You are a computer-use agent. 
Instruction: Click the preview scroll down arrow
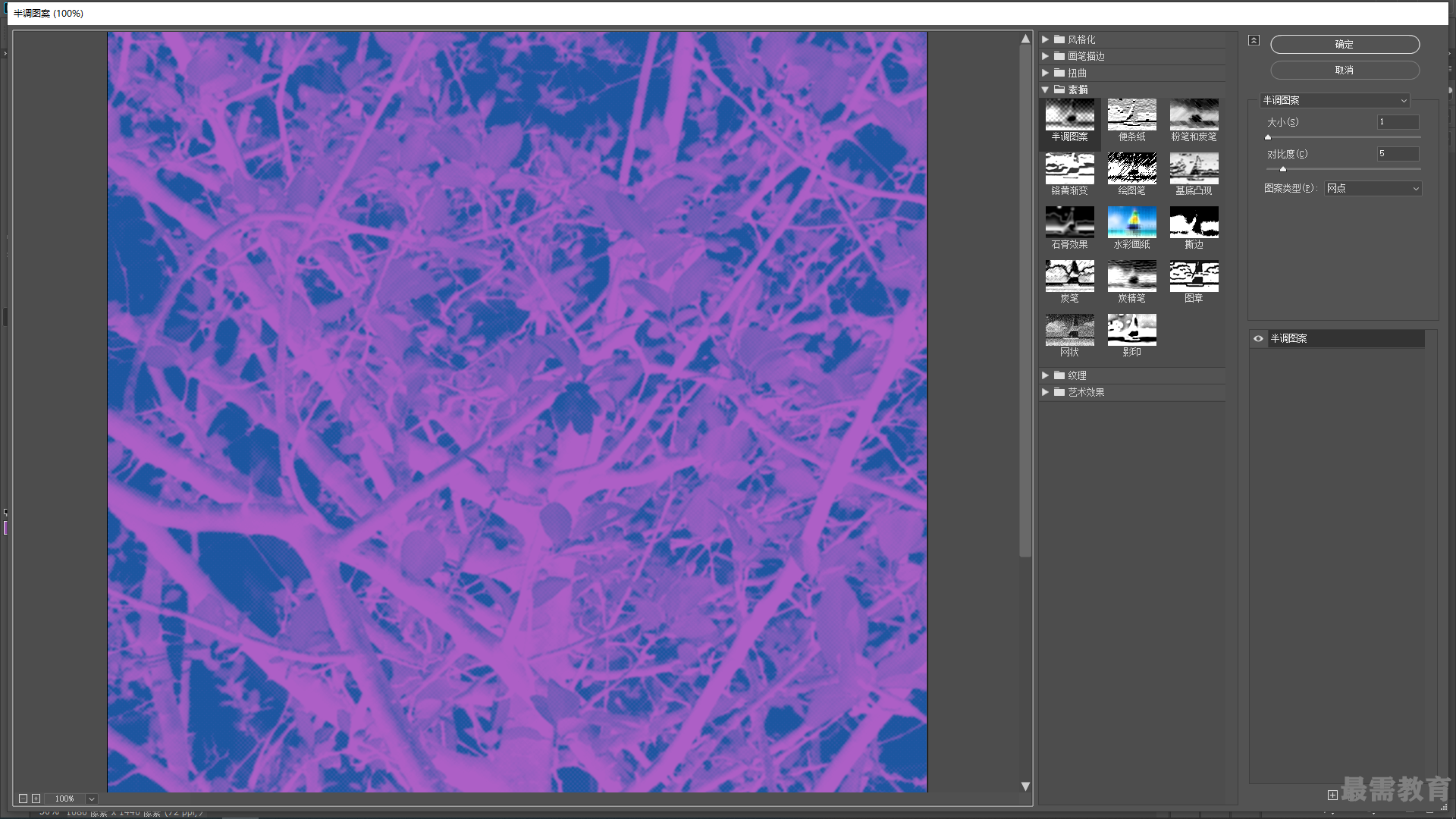point(1025,786)
